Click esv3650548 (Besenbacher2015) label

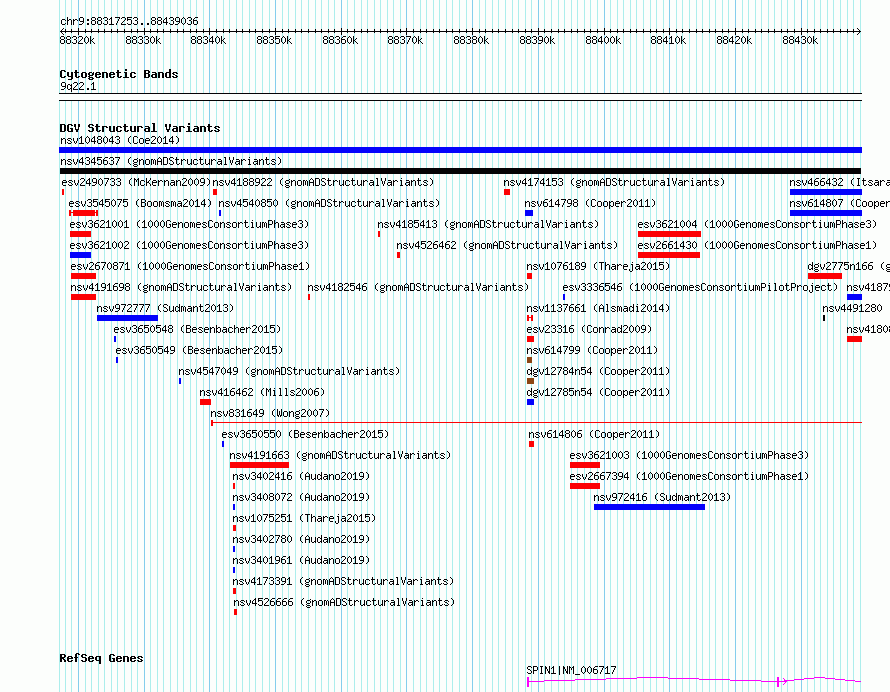click(197, 329)
